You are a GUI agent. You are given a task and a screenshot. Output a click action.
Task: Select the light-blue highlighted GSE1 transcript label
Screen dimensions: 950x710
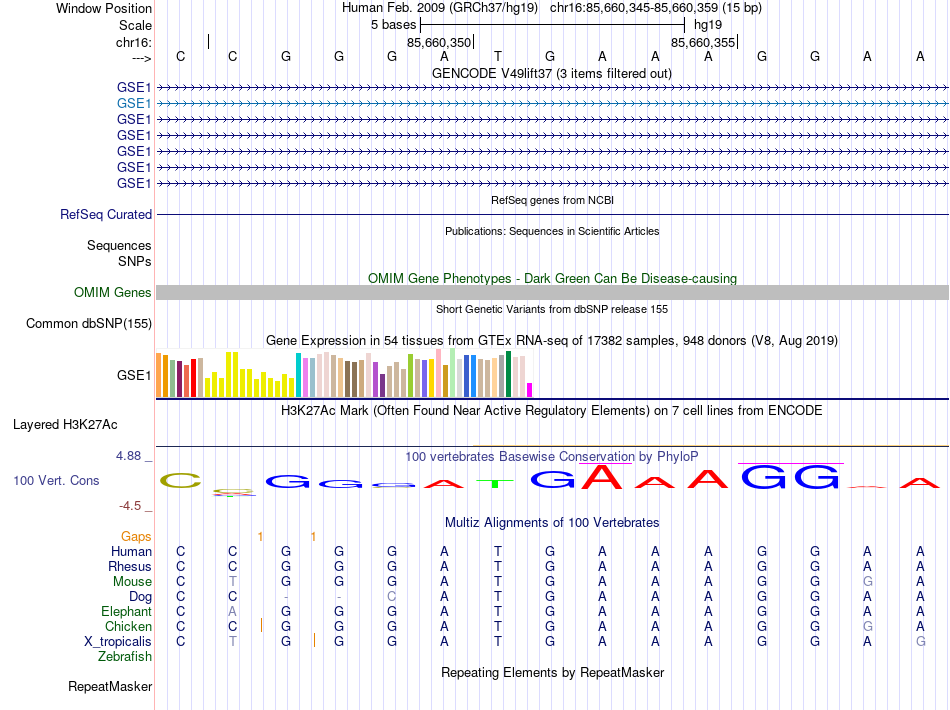134,104
